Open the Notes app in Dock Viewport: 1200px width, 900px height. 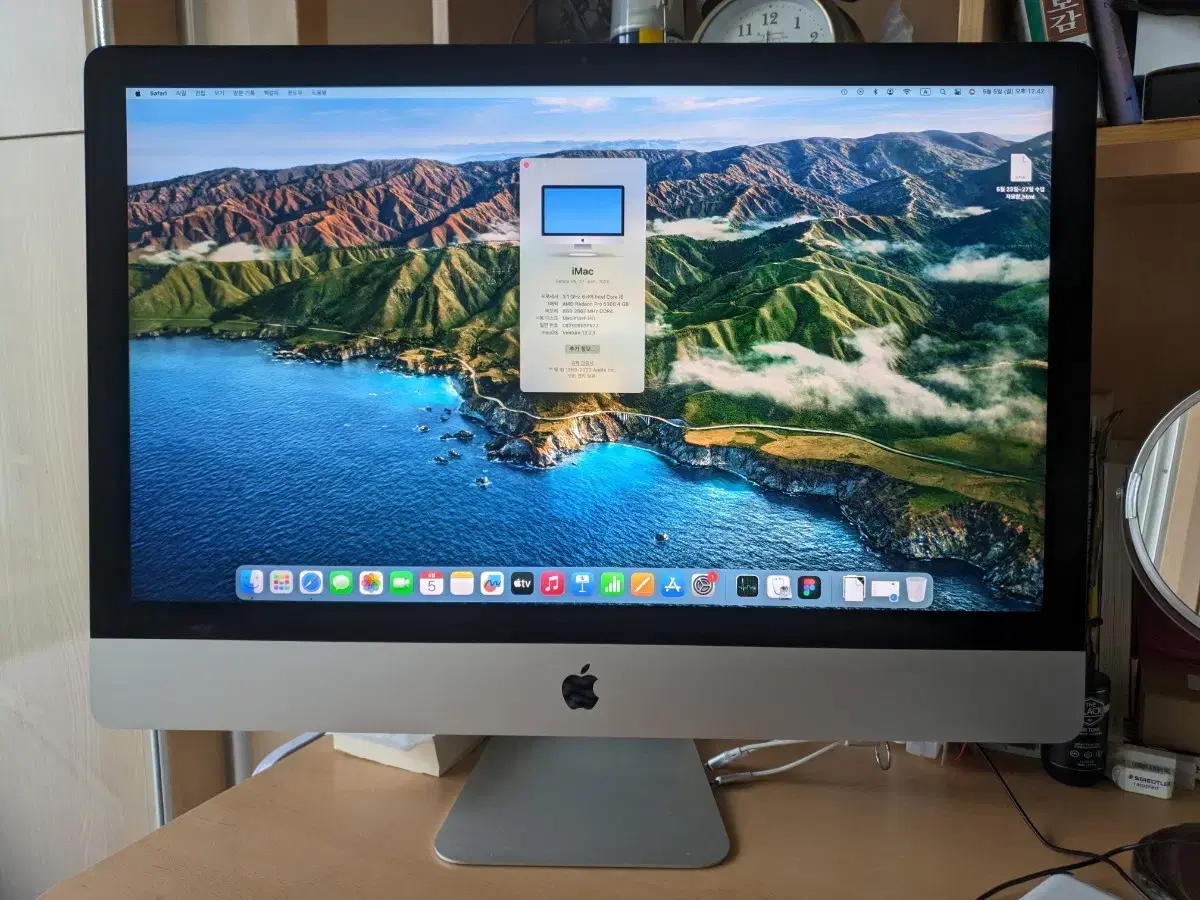[x=461, y=582]
